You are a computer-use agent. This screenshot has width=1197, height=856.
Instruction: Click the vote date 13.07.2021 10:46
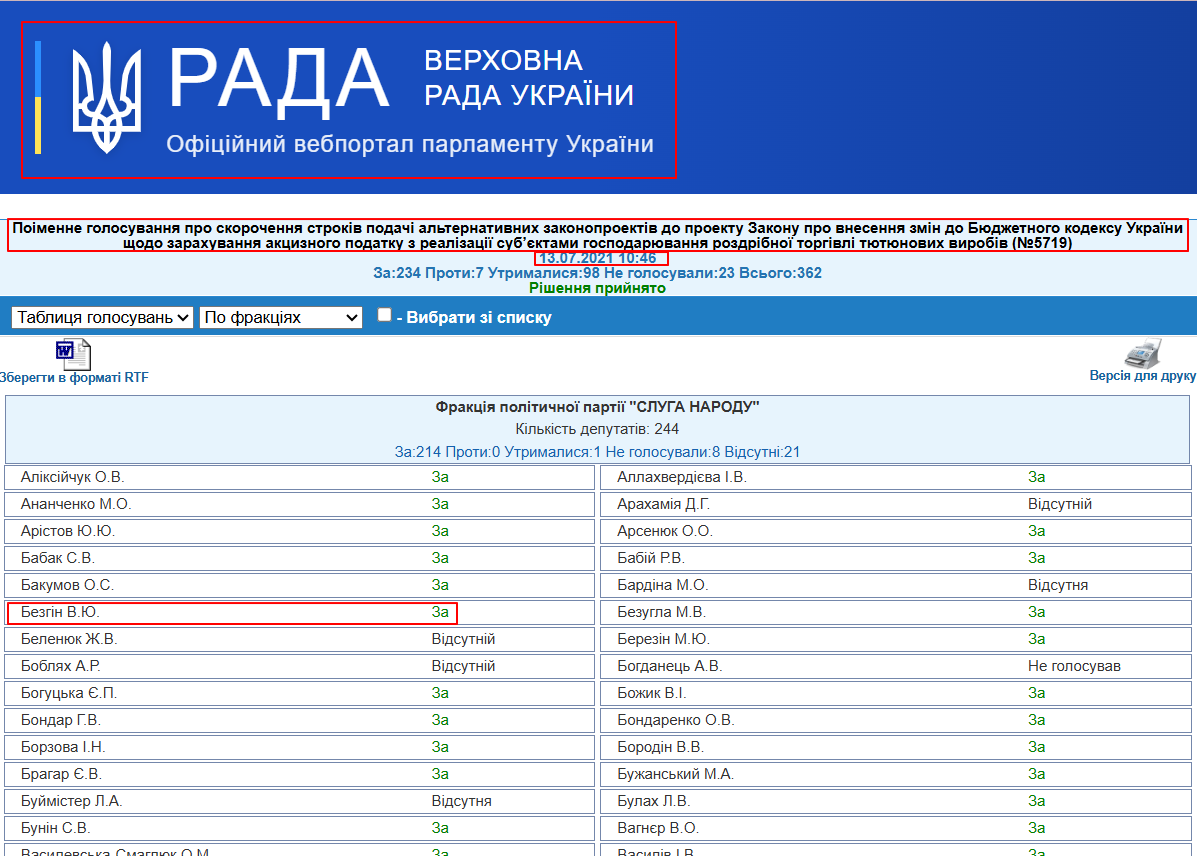click(x=598, y=258)
